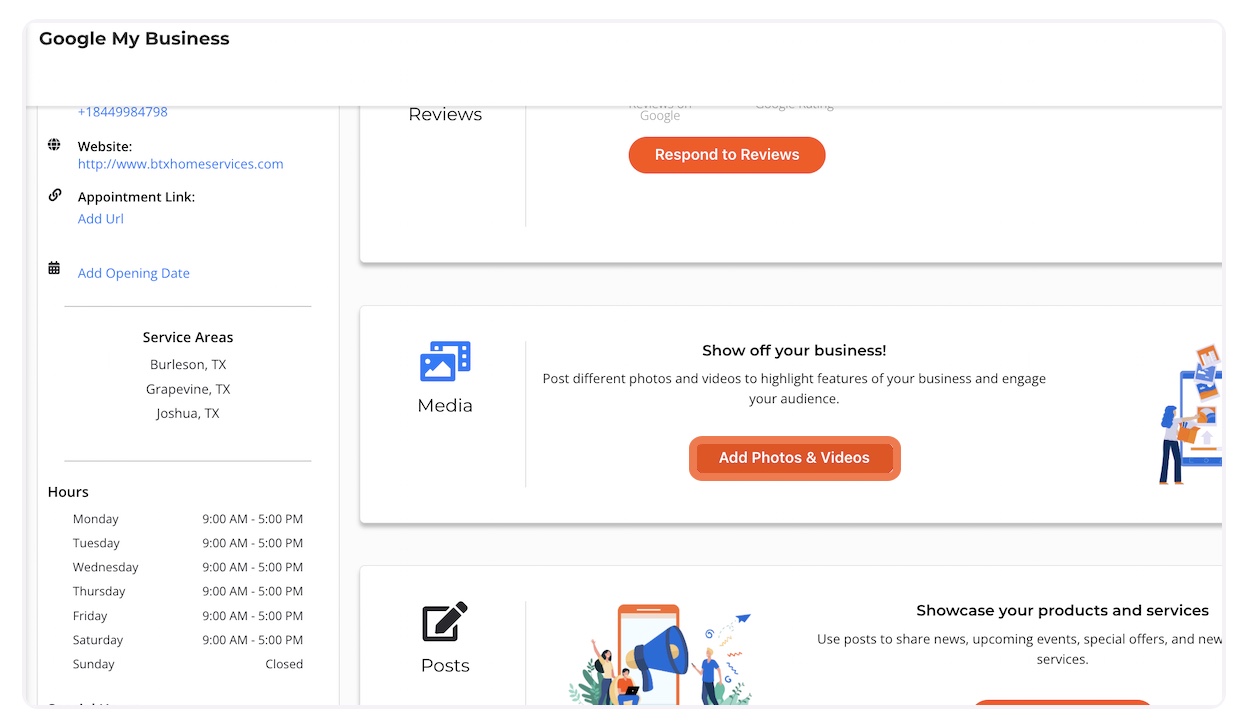1260x728 pixels.
Task: Click the Add Url appointment link
Action: point(101,219)
